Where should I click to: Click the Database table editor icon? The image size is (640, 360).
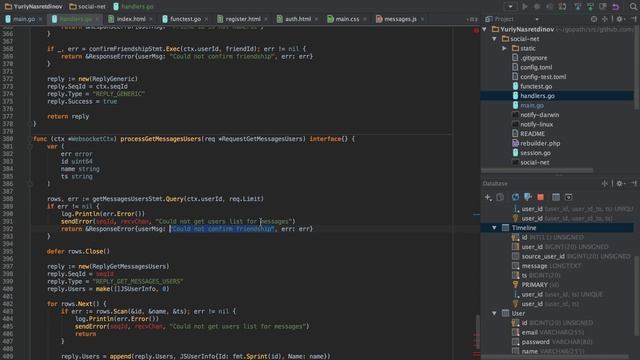[556, 198]
